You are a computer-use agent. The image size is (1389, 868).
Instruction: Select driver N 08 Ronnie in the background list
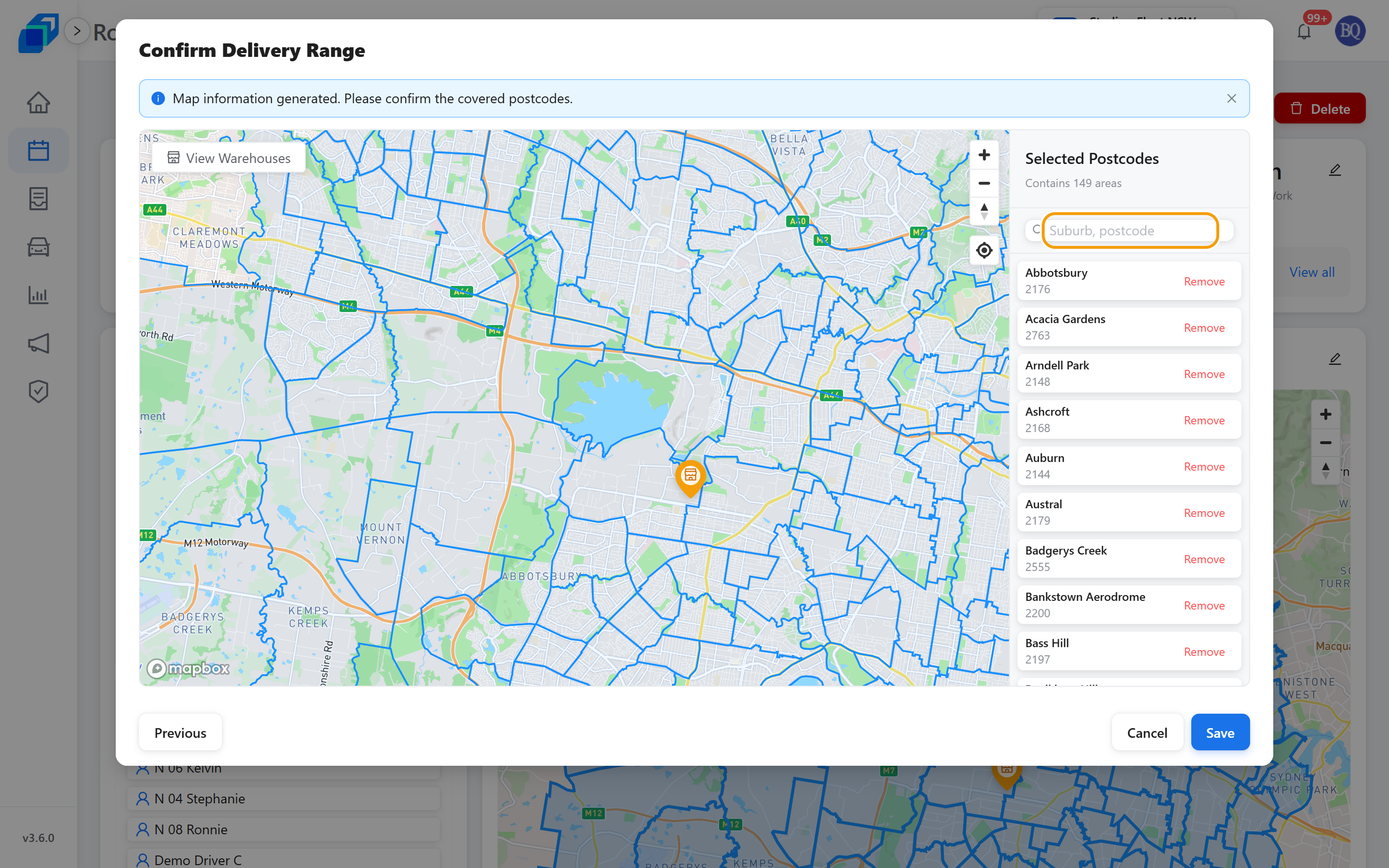click(284, 829)
